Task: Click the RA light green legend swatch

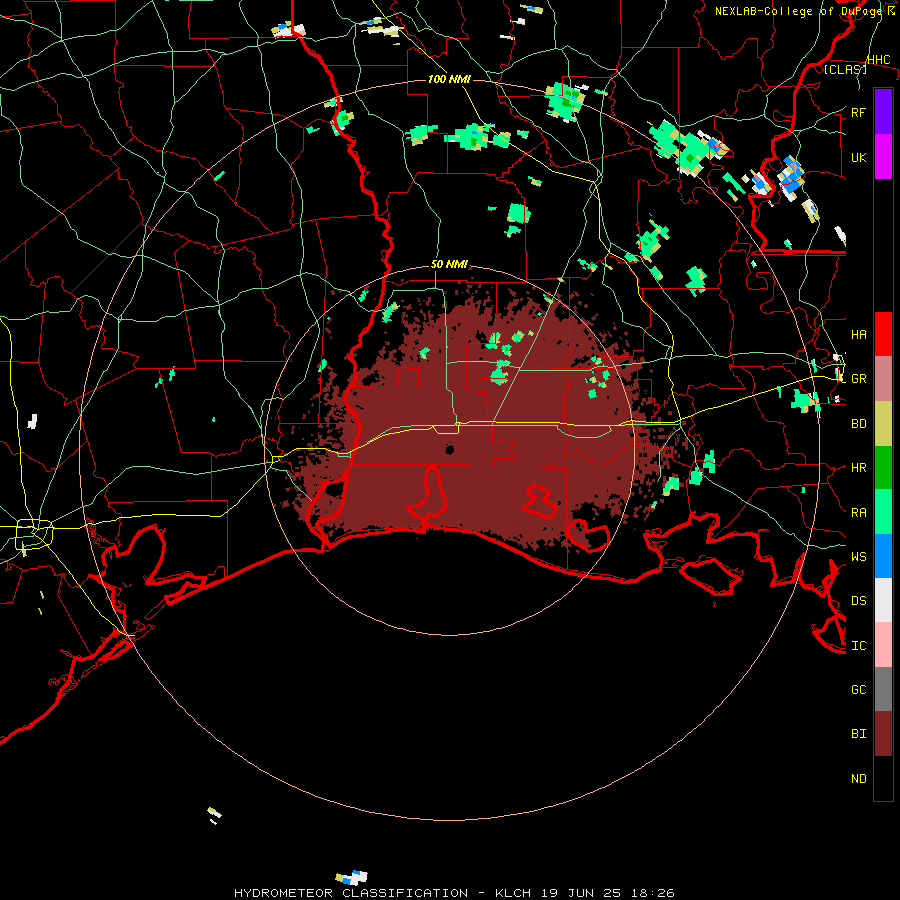Action: point(883,512)
